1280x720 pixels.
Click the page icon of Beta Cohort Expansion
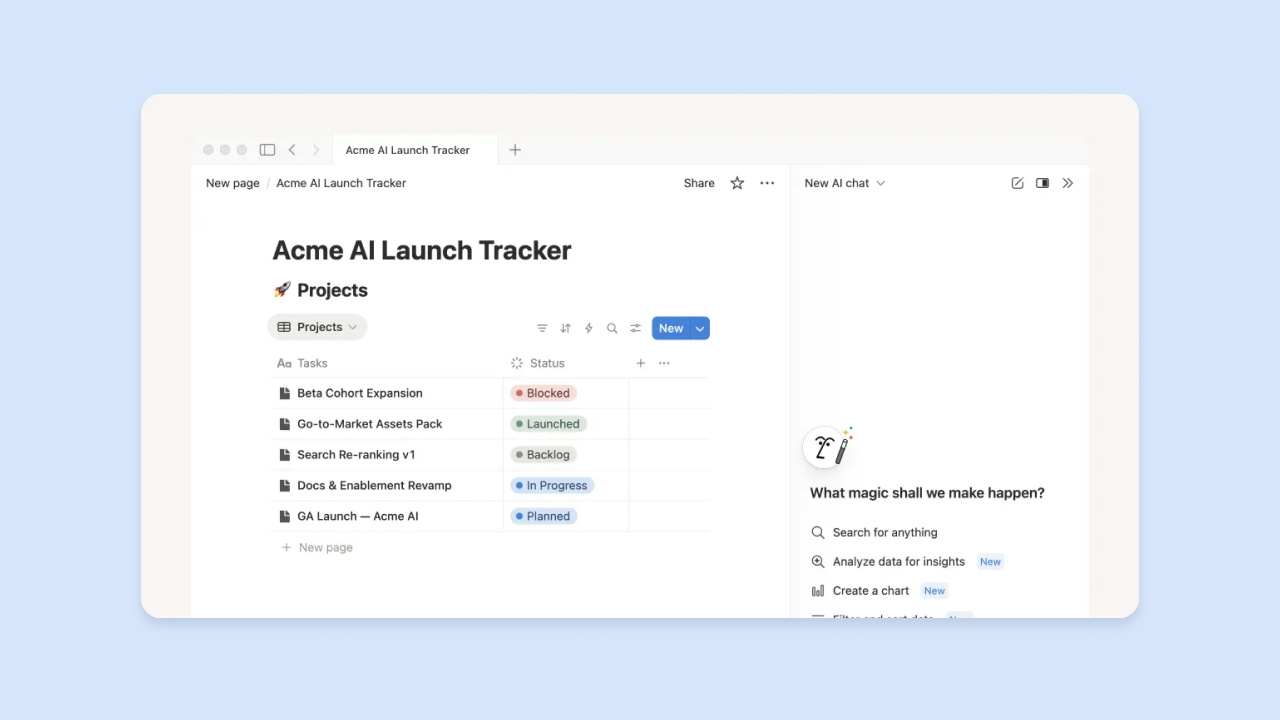pyautogui.click(x=285, y=393)
